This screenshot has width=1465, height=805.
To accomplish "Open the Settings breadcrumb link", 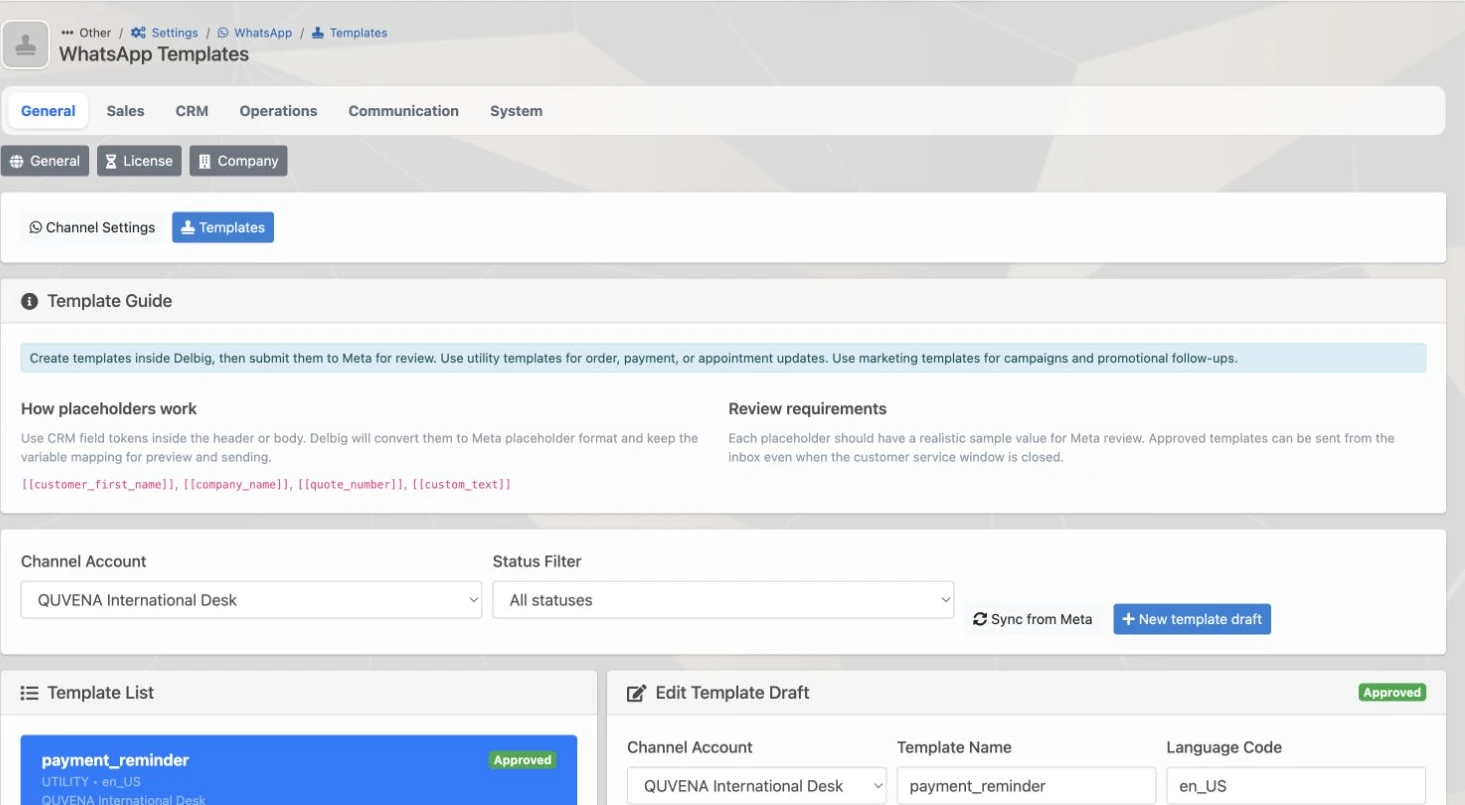I will [x=164, y=33].
